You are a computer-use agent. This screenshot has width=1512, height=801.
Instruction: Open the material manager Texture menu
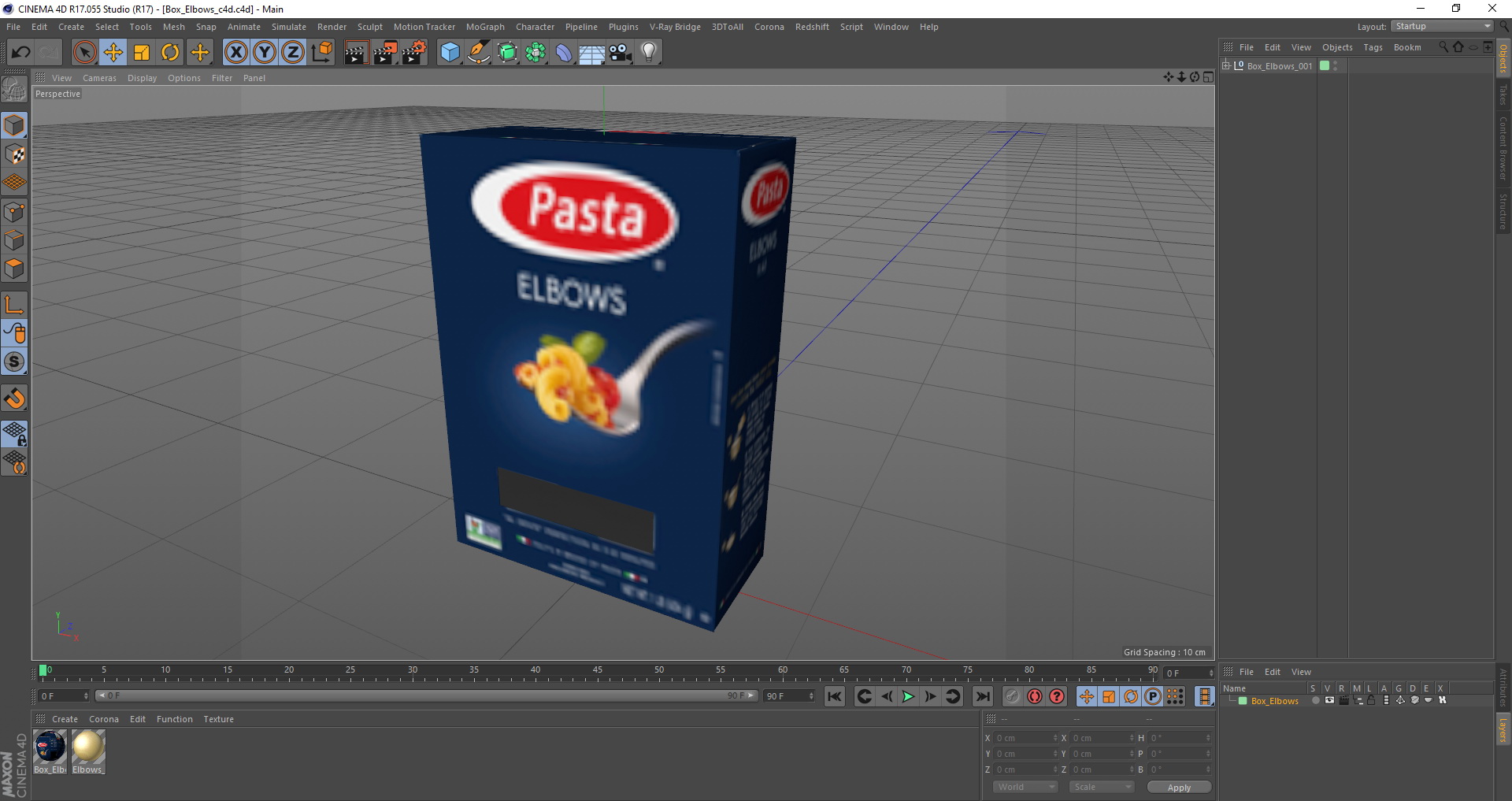[x=218, y=719]
